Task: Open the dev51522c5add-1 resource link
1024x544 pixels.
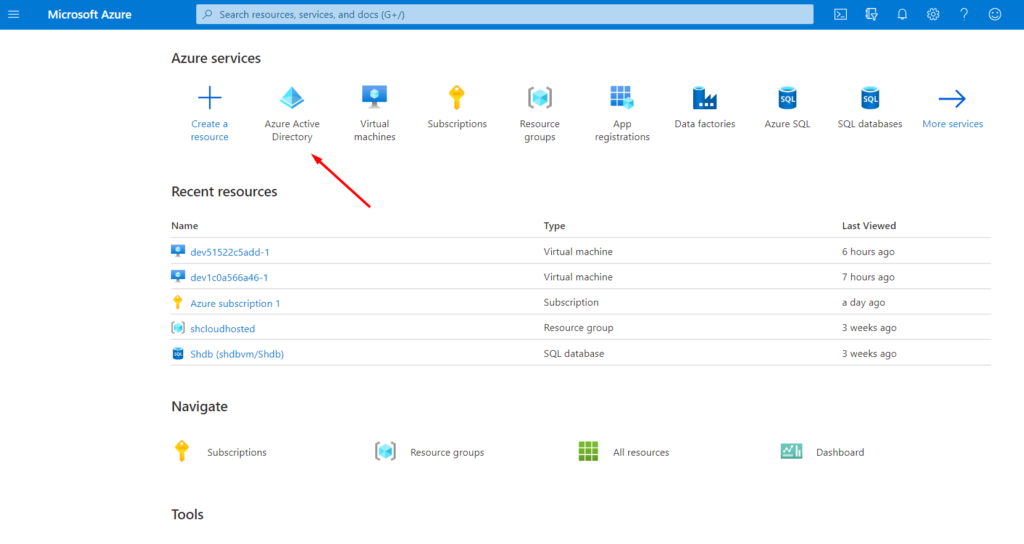Action: pos(230,252)
